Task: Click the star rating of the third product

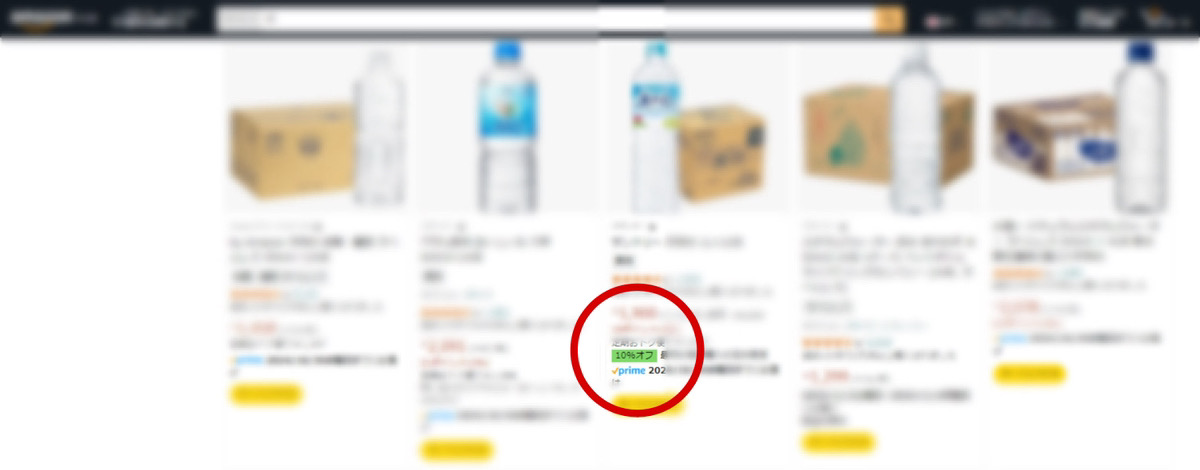Action: (639, 278)
